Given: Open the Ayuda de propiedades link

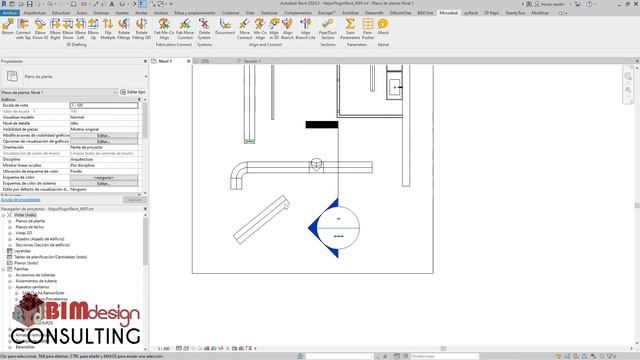Looking at the screenshot, I should coord(20,200).
